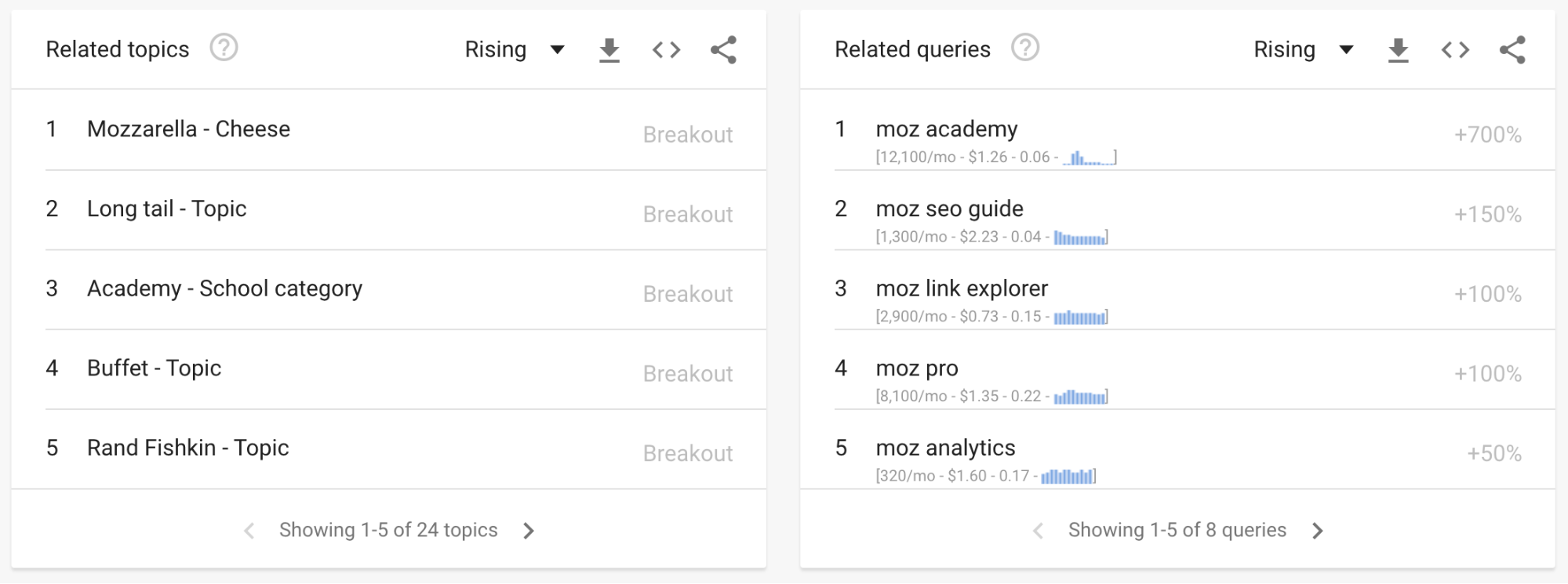
Task: Open embed code for Related topics
Action: pyautogui.click(x=666, y=49)
